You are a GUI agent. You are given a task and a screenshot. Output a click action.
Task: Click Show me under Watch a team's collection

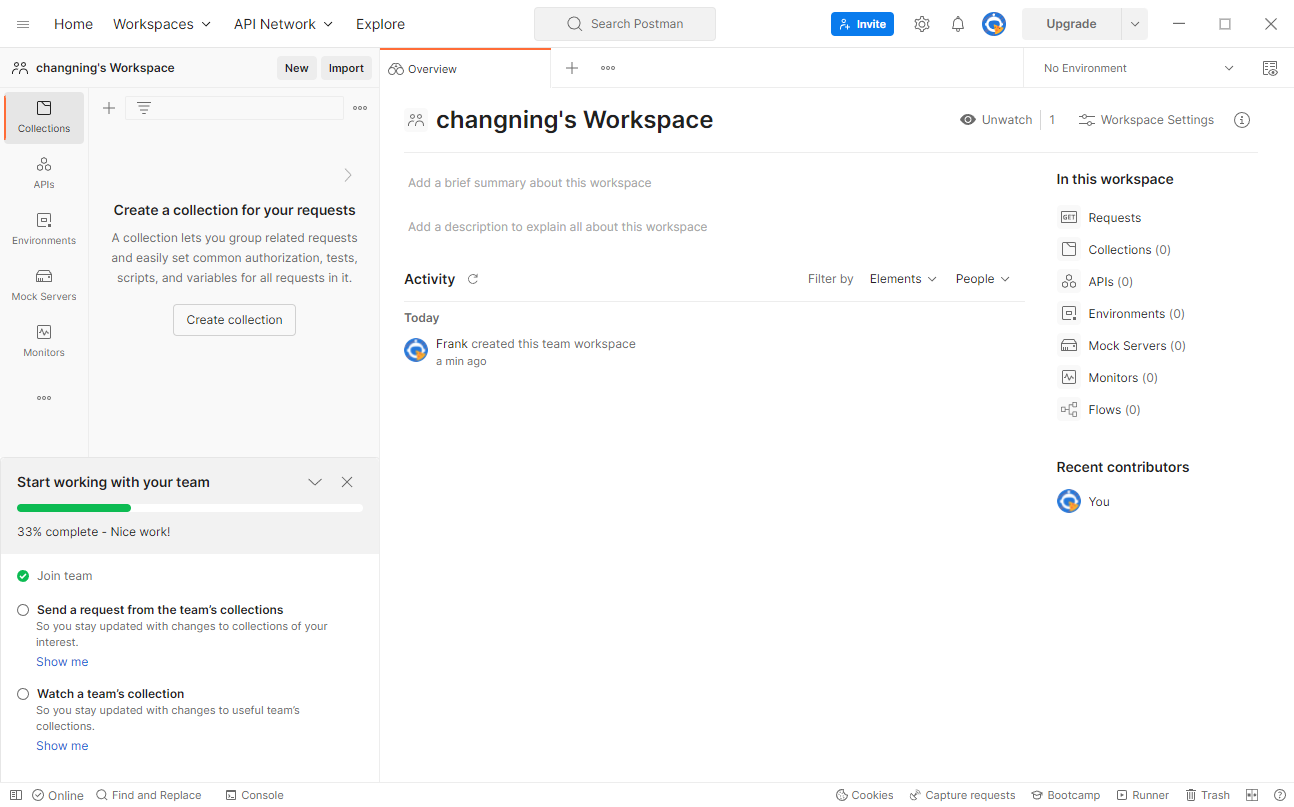[62, 746]
